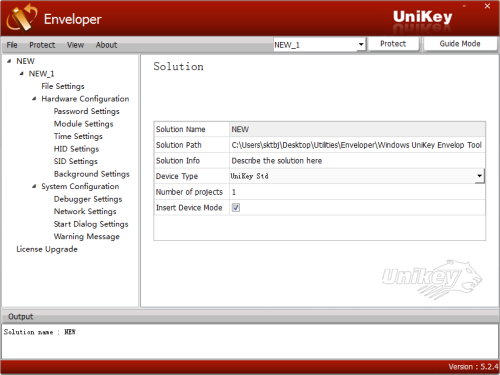Select Hardware Configuration item
Screen dimensions: 500x375
click(x=85, y=99)
